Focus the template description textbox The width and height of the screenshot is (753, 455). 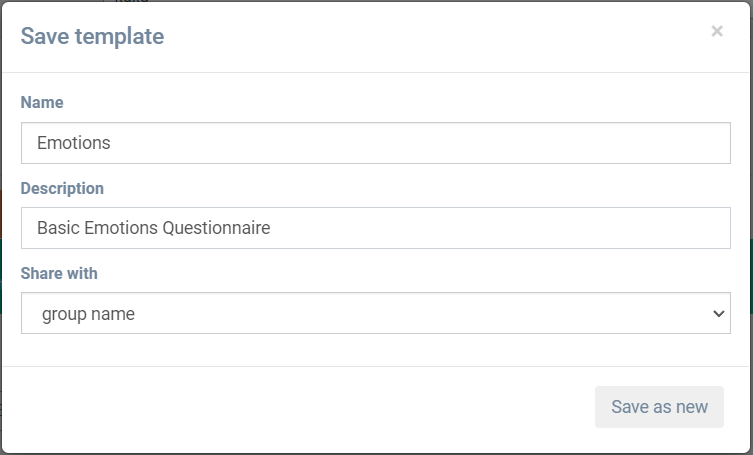(375, 228)
